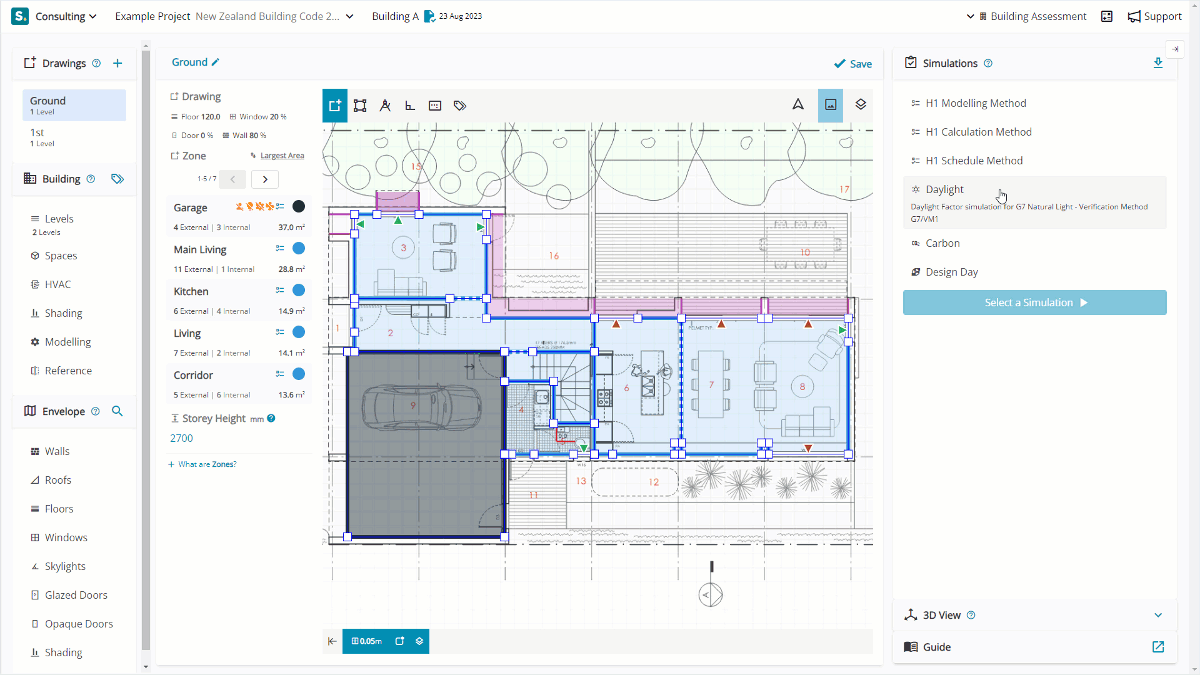
Task: Open the Guide in a new window
Action: (x=1158, y=647)
